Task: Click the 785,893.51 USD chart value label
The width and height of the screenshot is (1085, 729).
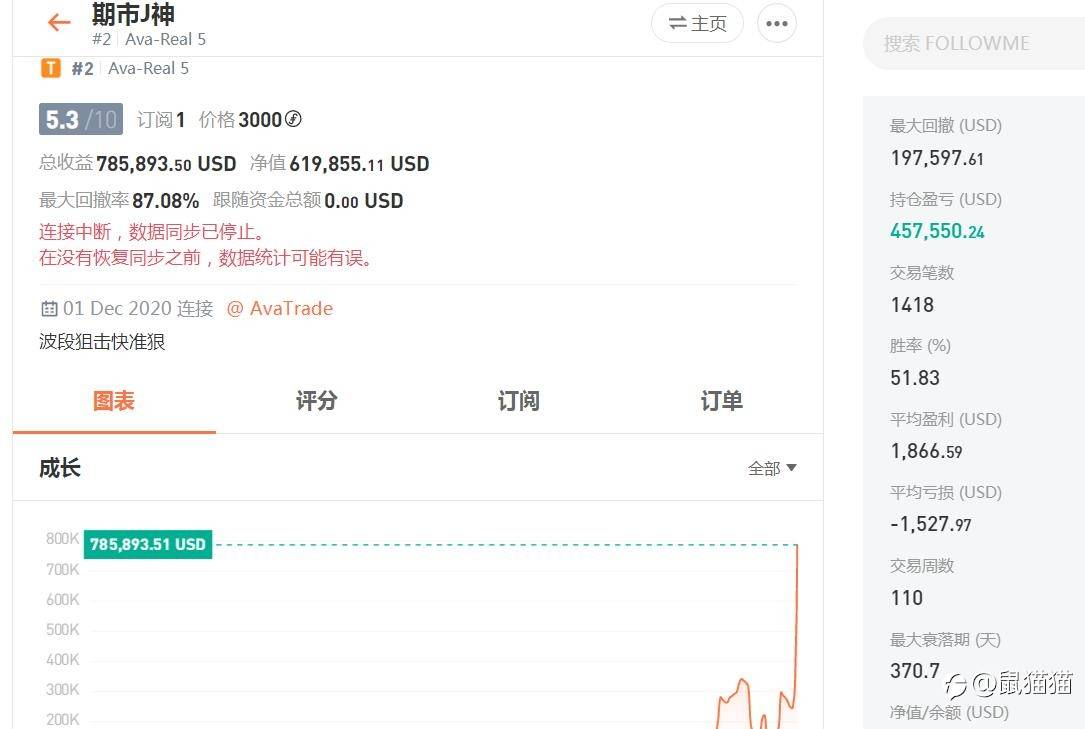Action: pos(148,544)
